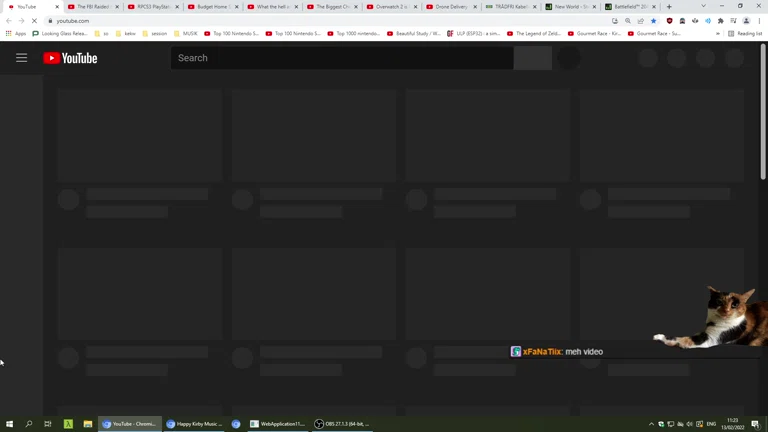This screenshot has height=432, width=768.
Task: Stop loading the page
Action: pyautogui.click(x=33, y=21)
